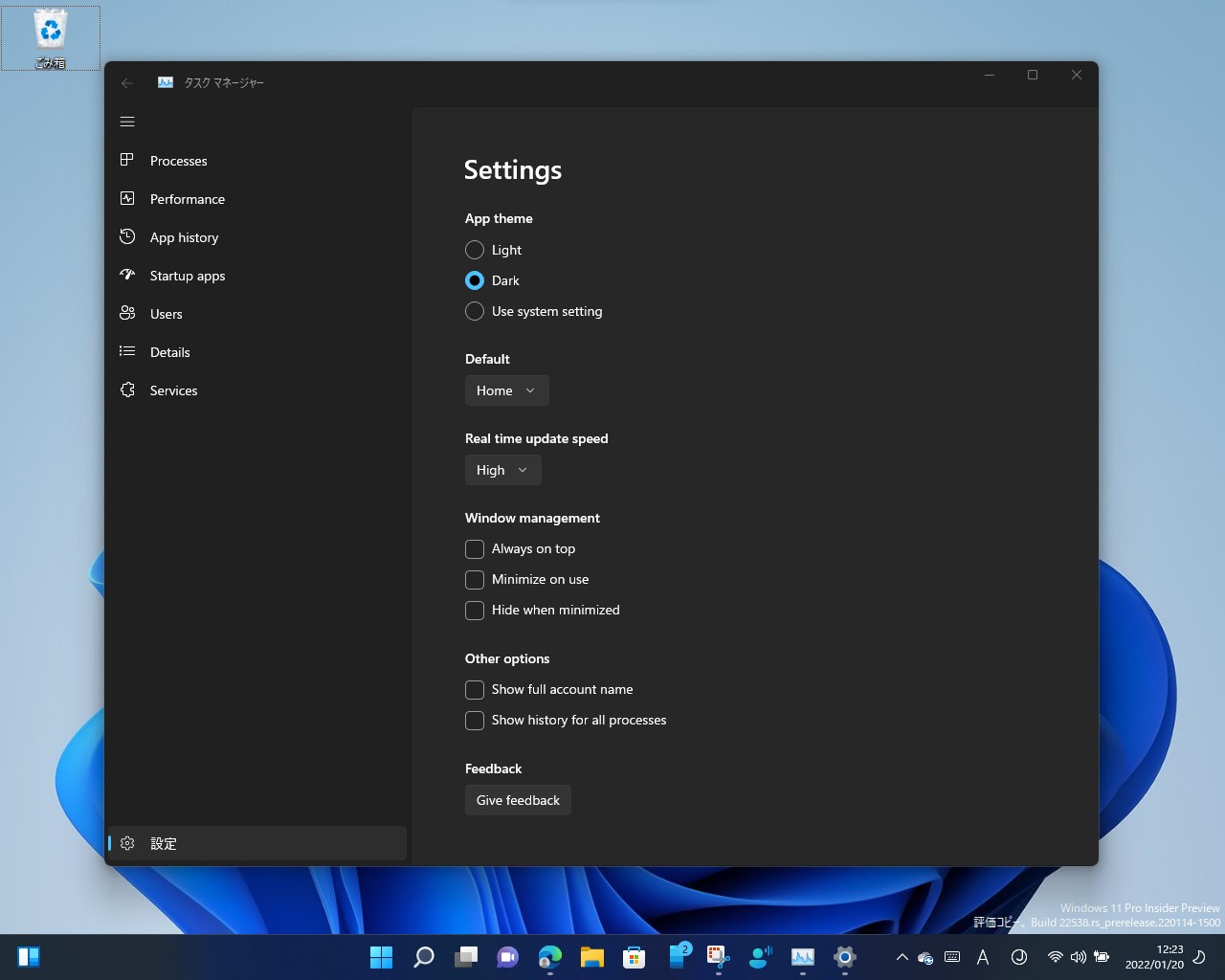This screenshot has height=980, width=1225.
Task: Open the Windows Start menu
Action: [381, 957]
